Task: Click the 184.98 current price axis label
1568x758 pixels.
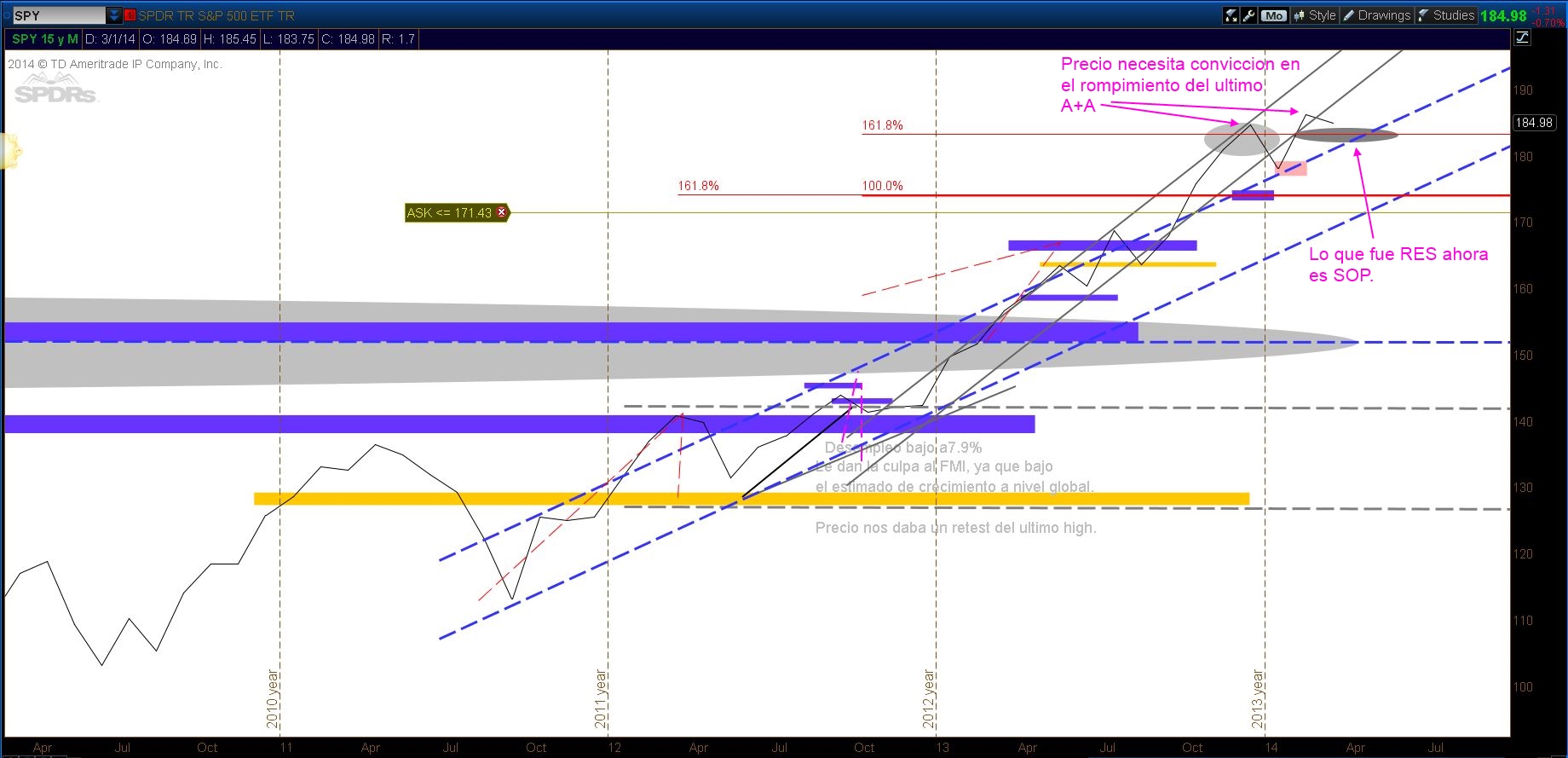Action: (x=1533, y=123)
